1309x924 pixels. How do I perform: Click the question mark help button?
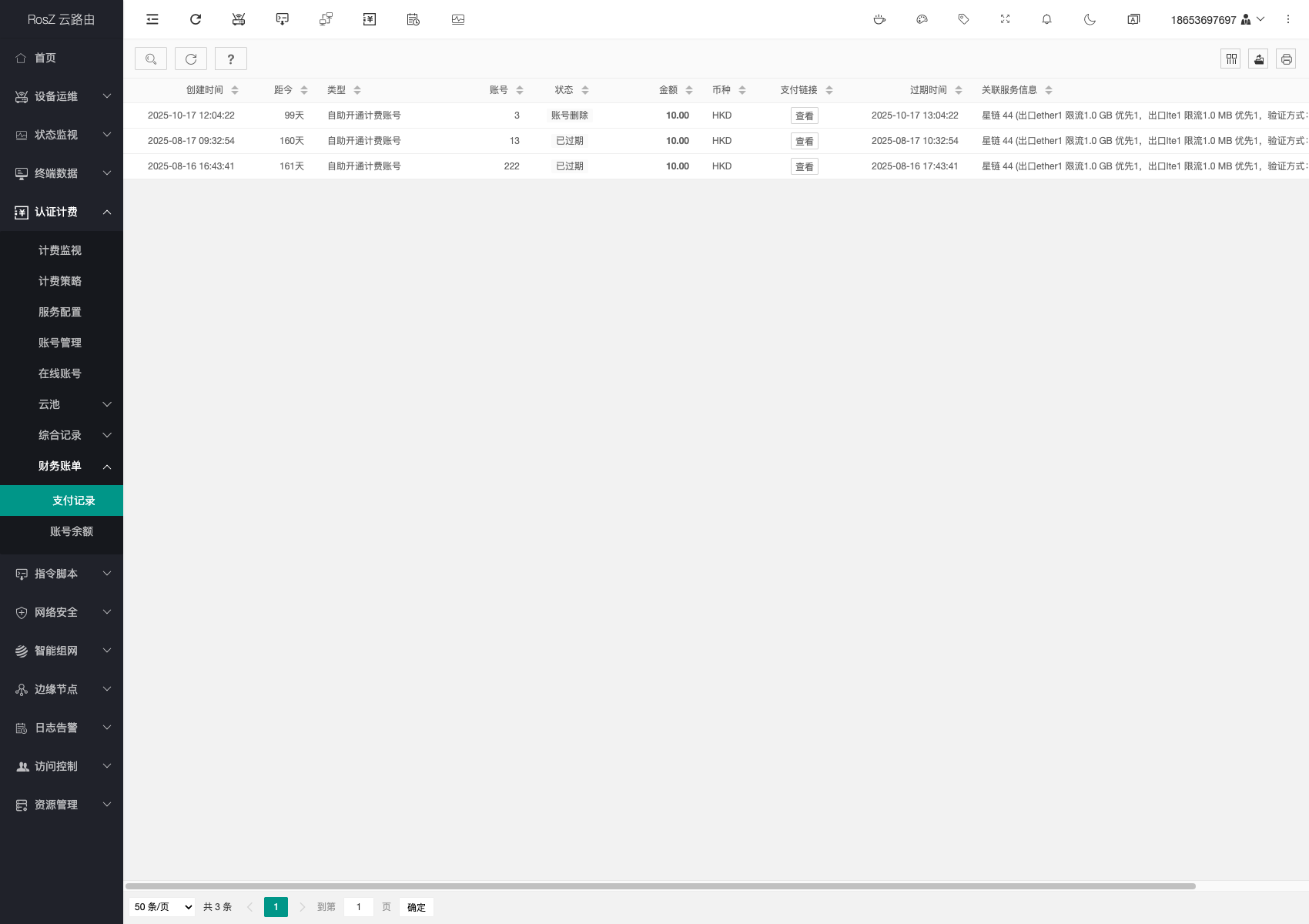click(231, 59)
